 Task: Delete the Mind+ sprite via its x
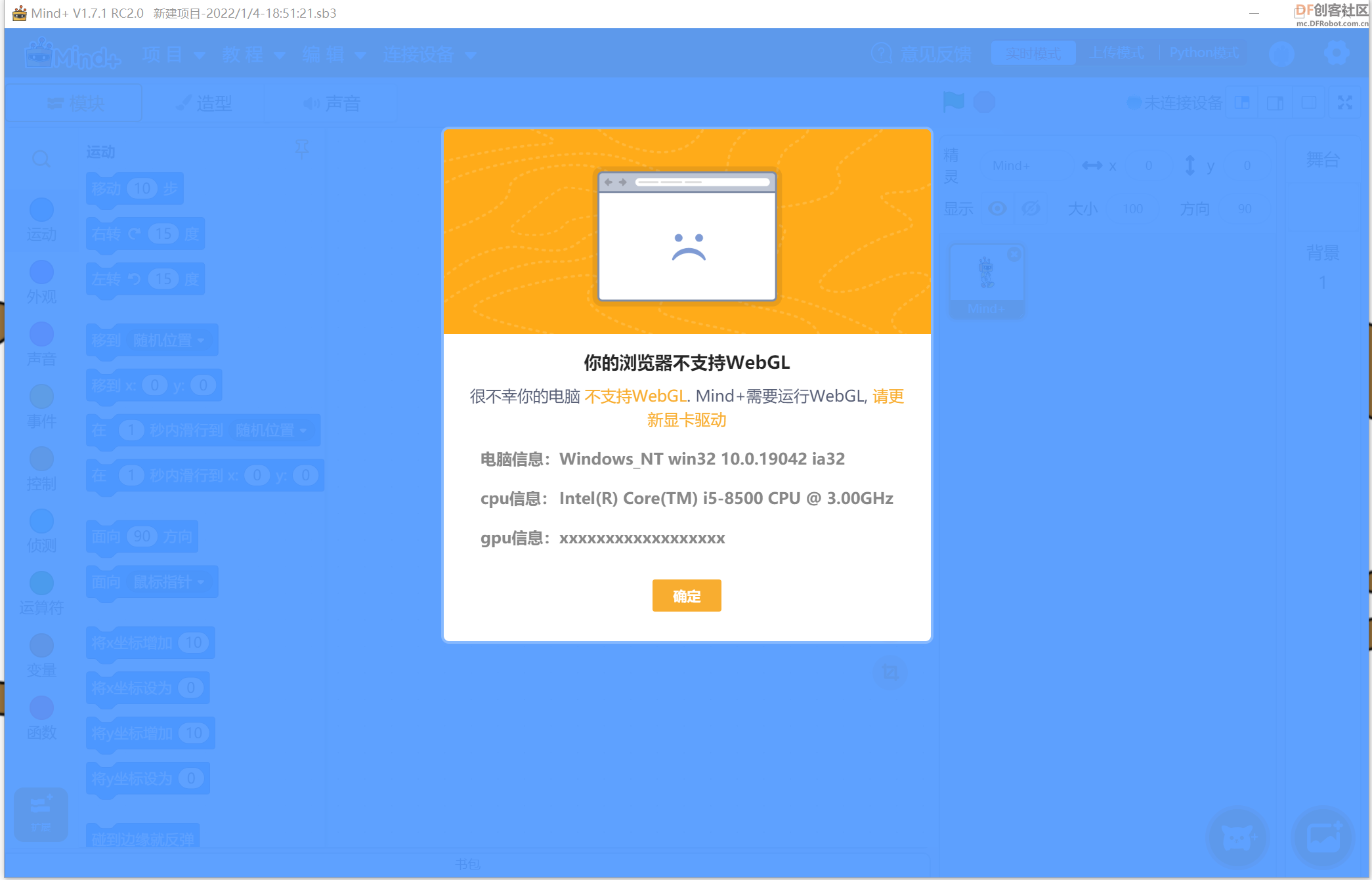click(x=1014, y=254)
